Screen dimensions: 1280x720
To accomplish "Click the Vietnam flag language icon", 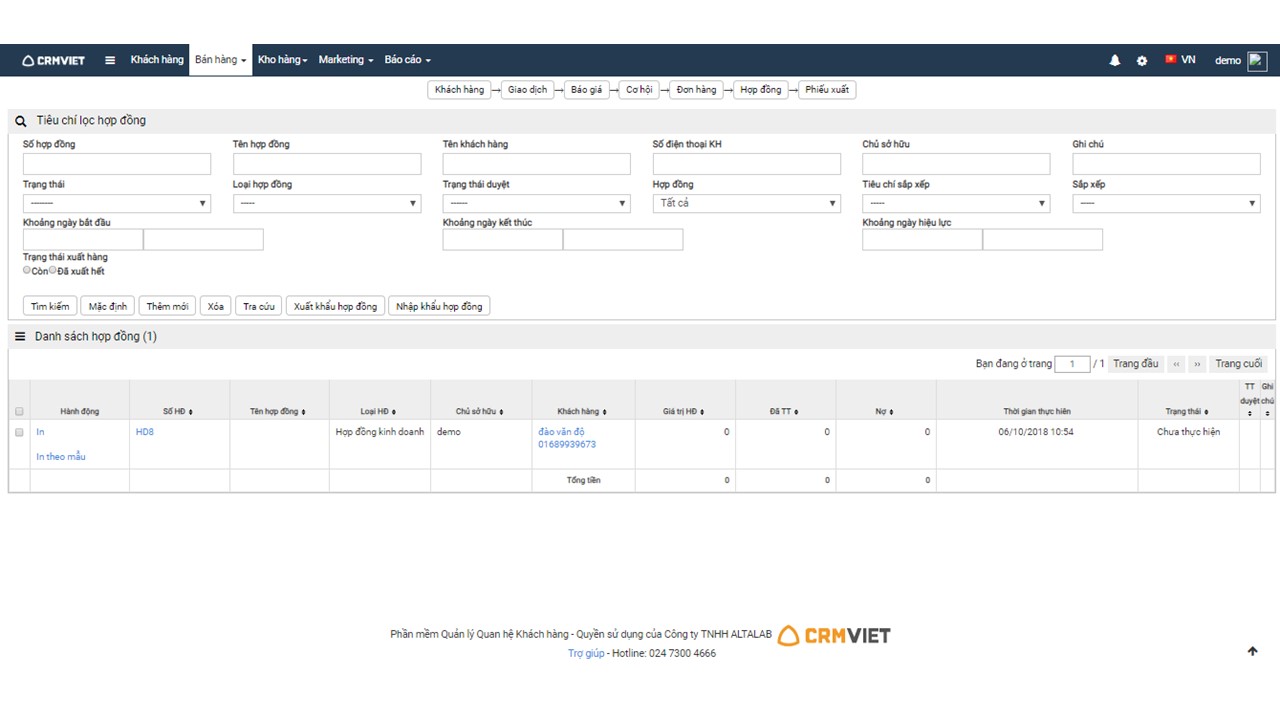I will click(1170, 60).
